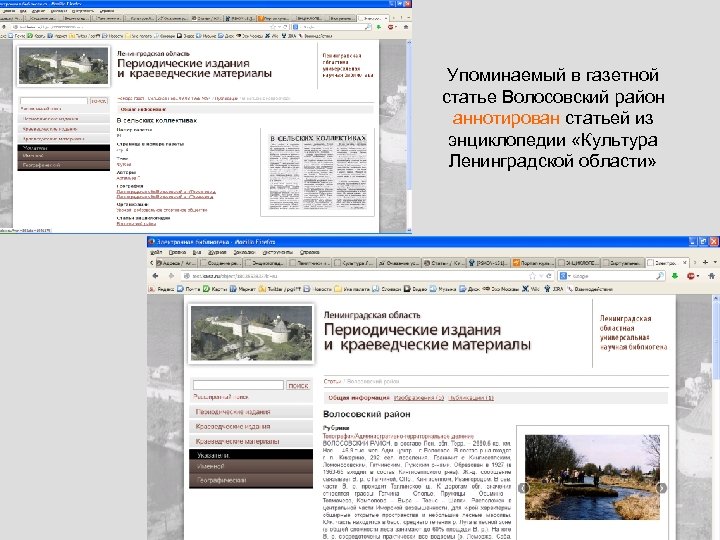Open the Публикации (1) tab link
This screenshot has height=540, width=720.
pos(471,398)
